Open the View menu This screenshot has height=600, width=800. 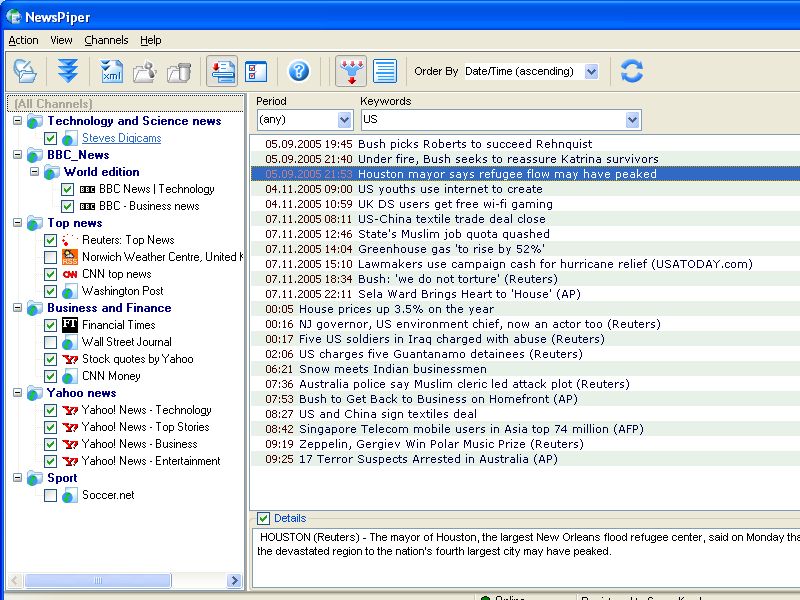pyautogui.click(x=61, y=40)
